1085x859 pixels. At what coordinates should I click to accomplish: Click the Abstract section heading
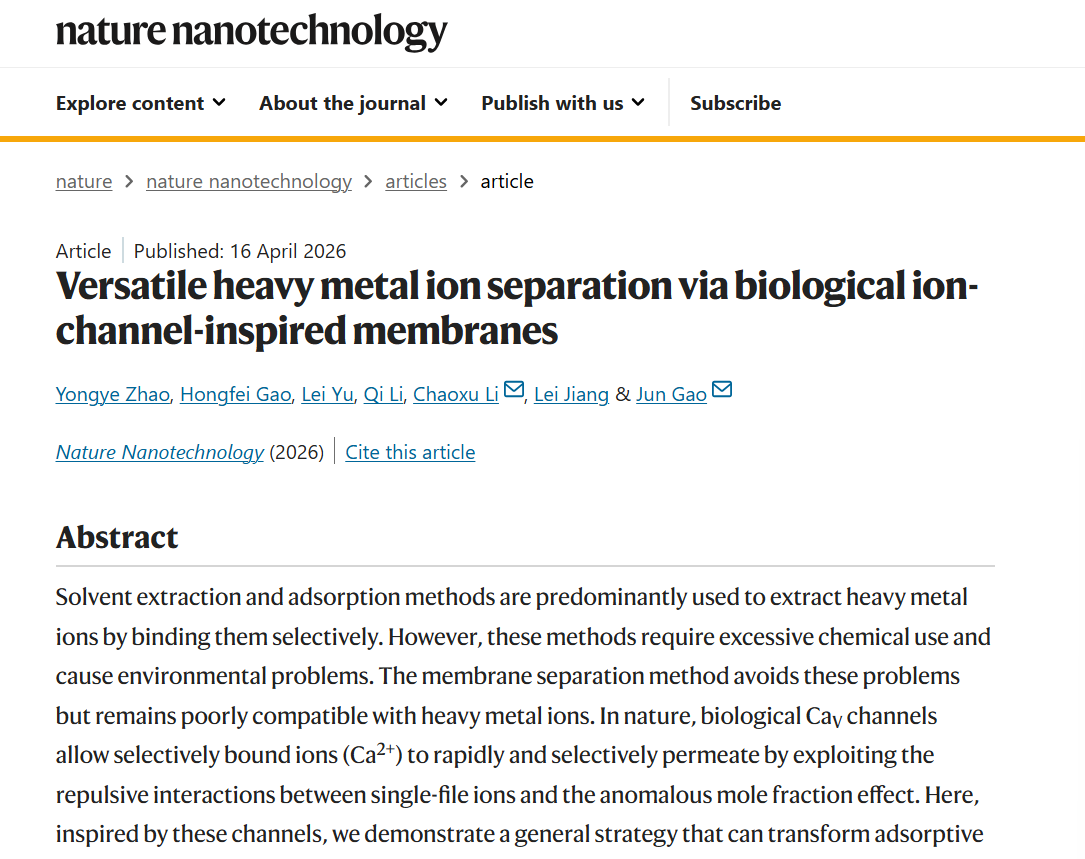(117, 537)
